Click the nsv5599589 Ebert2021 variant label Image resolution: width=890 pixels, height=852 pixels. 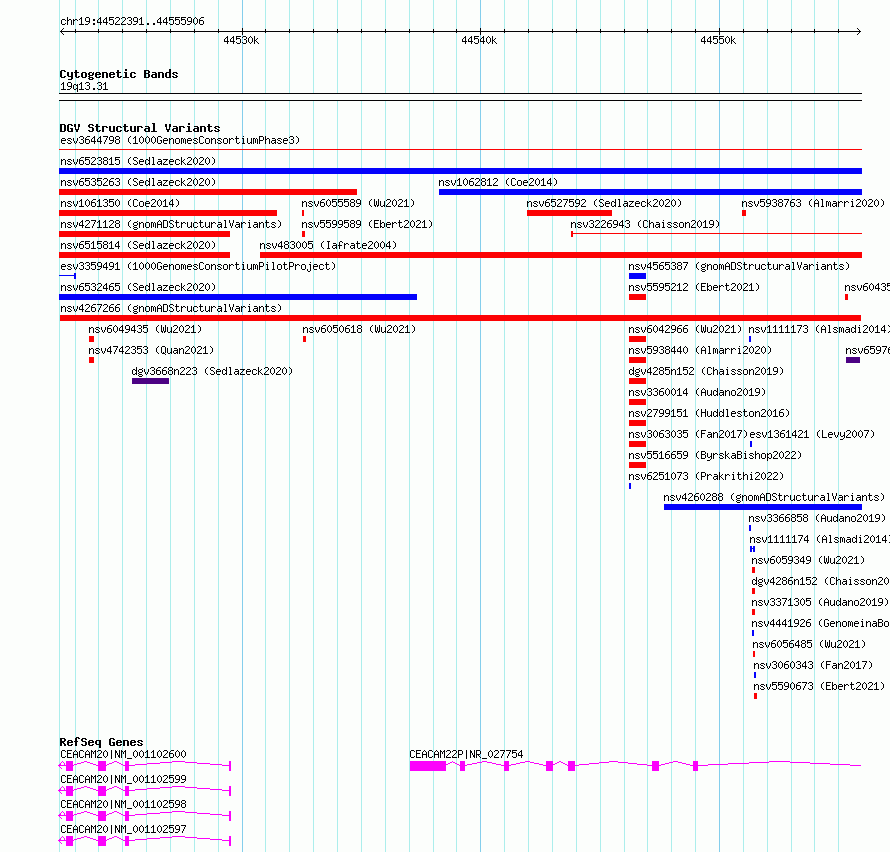[x=367, y=224]
